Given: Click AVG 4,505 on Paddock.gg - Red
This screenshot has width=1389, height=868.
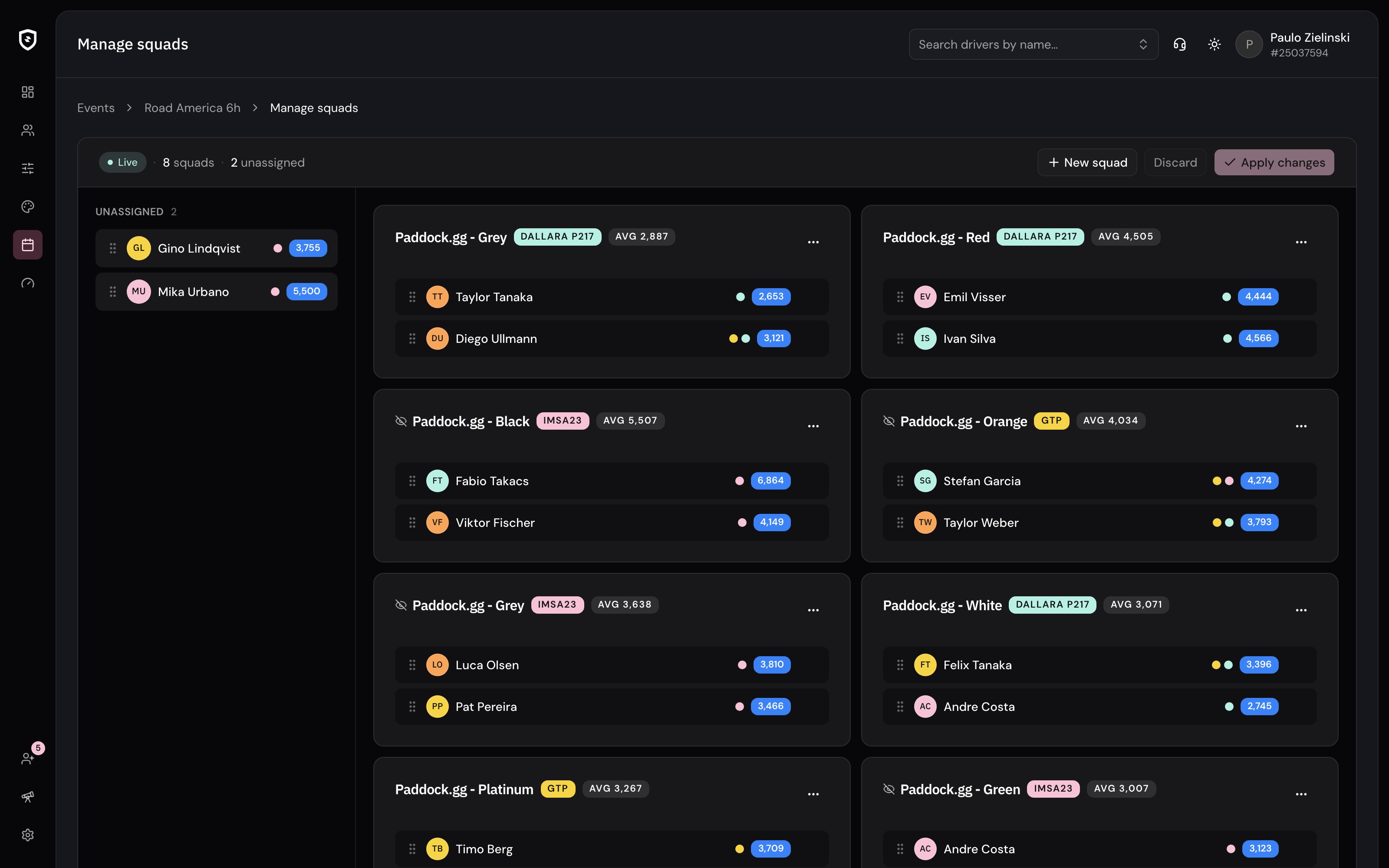Looking at the screenshot, I should pos(1126,237).
